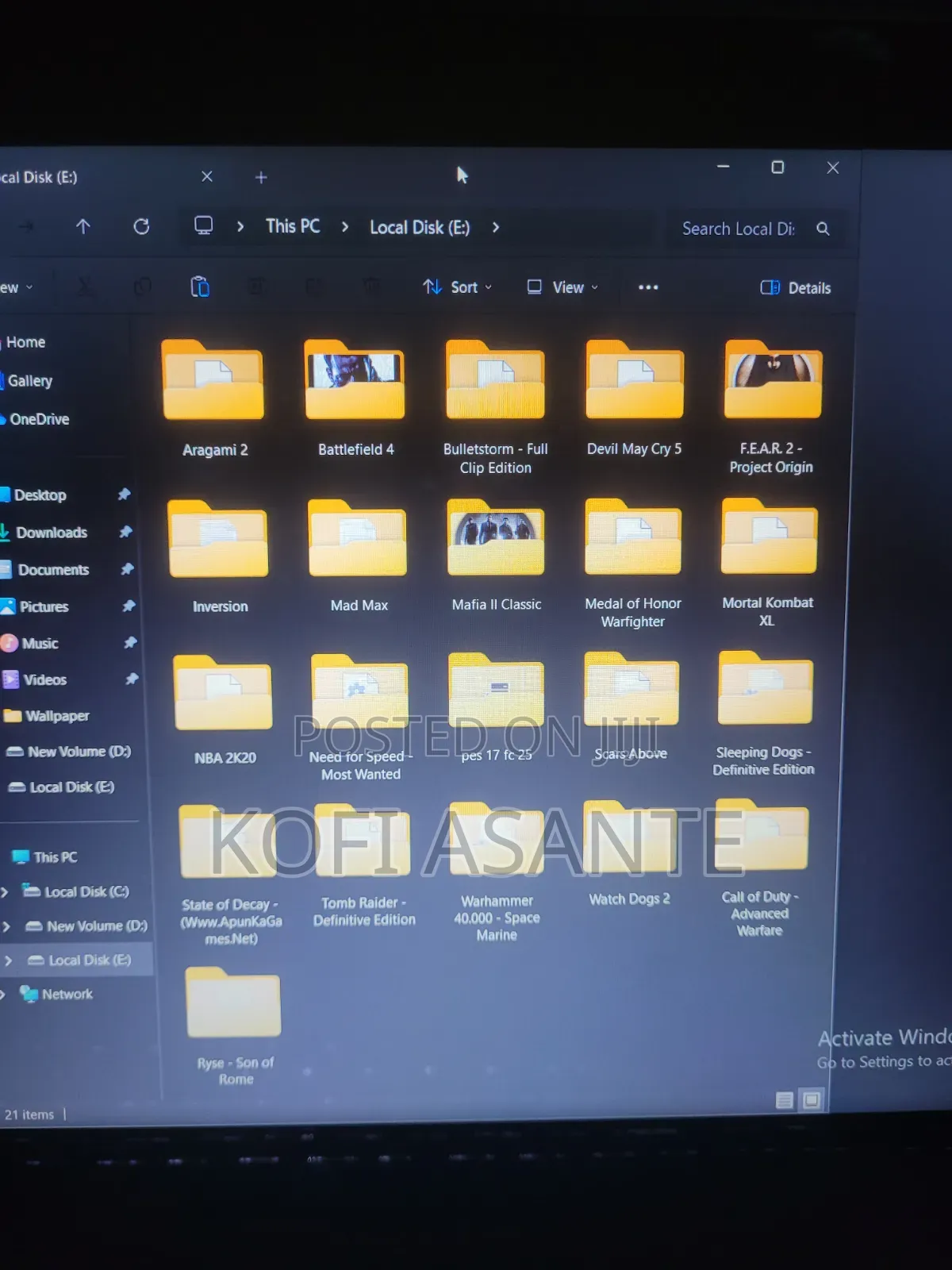The width and height of the screenshot is (952, 1270).
Task: Toggle the Details pane
Action: click(796, 288)
